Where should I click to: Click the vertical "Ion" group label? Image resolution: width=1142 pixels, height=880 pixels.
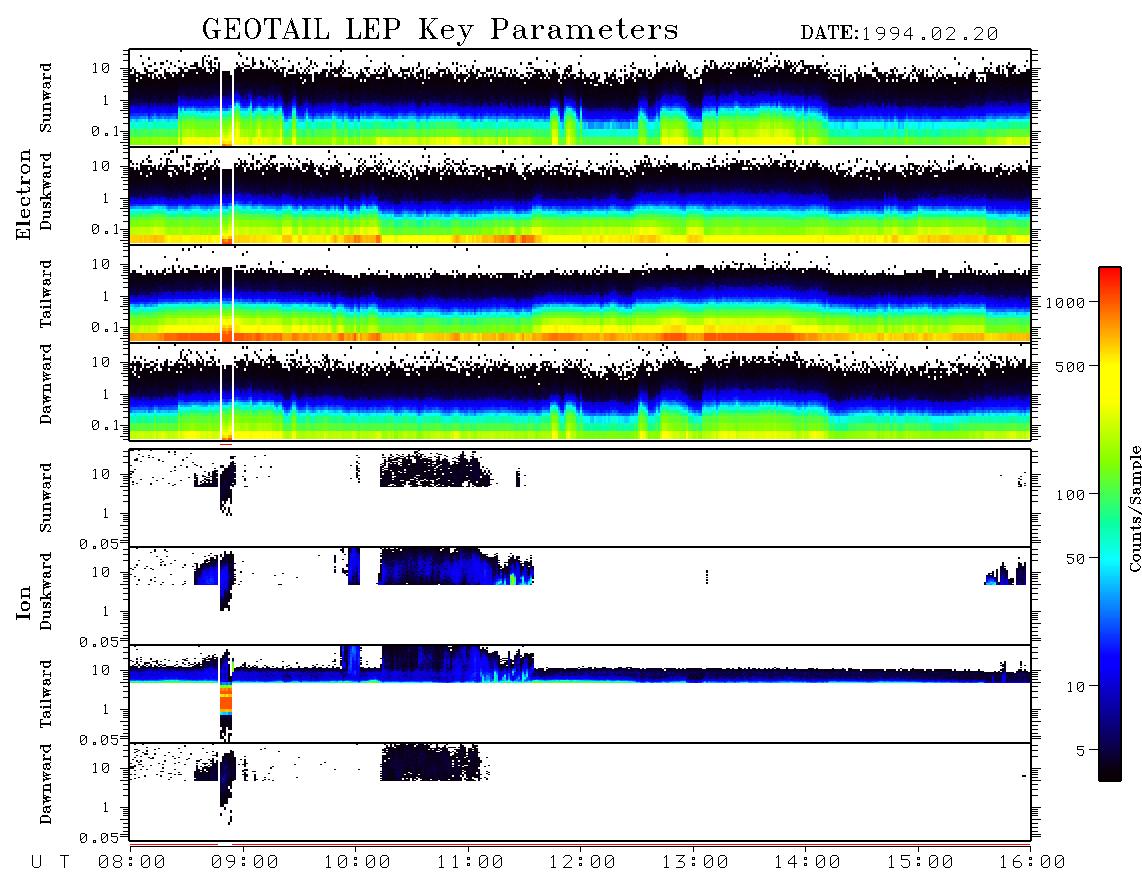click(x=24, y=602)
